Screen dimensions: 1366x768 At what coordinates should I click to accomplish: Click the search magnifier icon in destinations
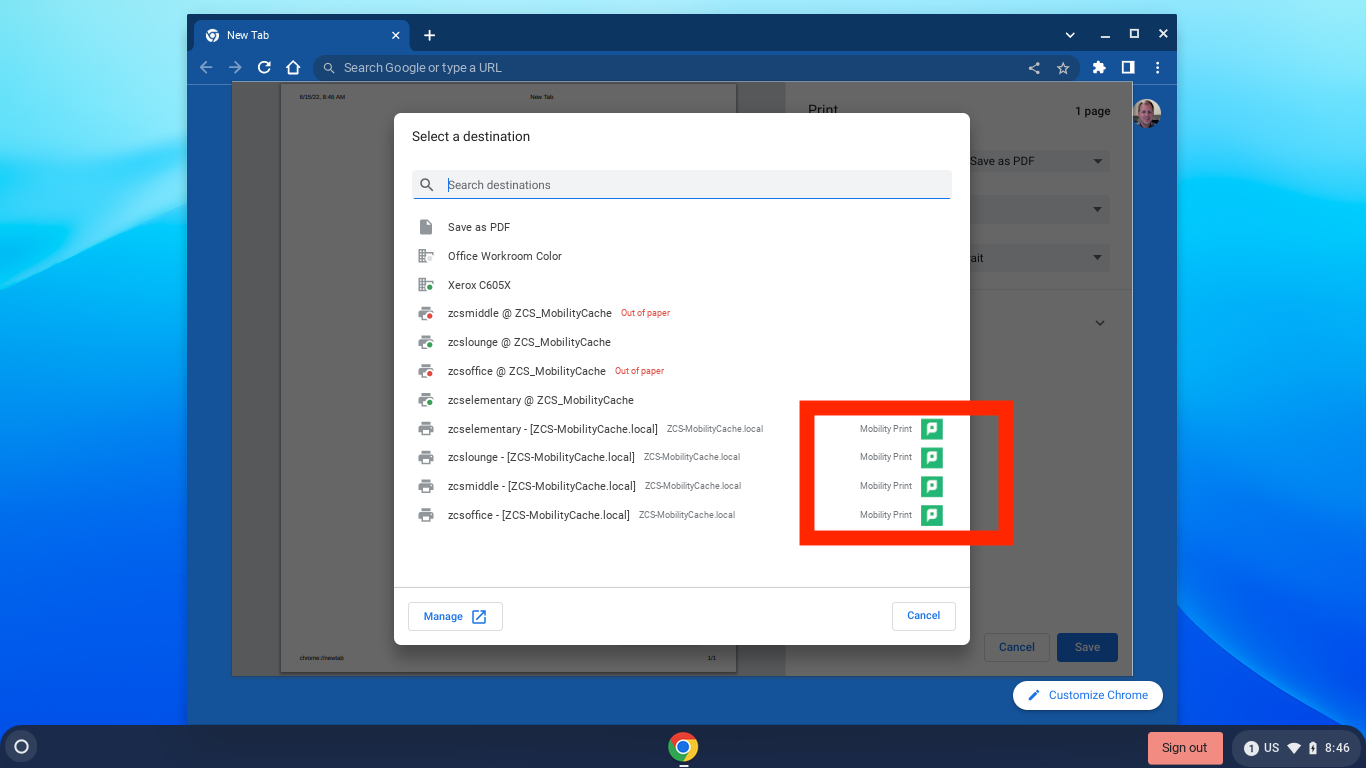[427, 185]
